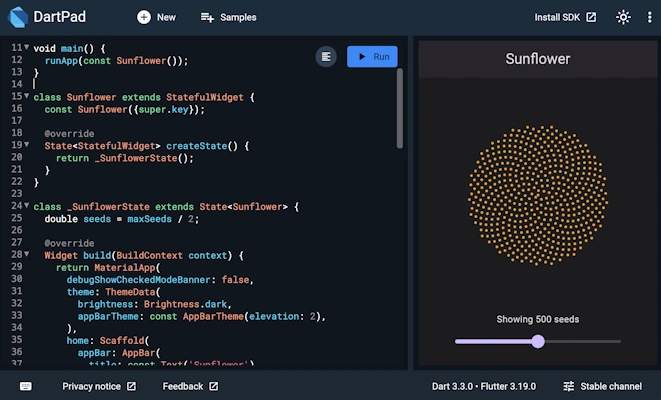The width and height of the screenshot is (661, 400).
Task: Click the 'Showing 500 seeds' label
Action: (x=538, y=319)
